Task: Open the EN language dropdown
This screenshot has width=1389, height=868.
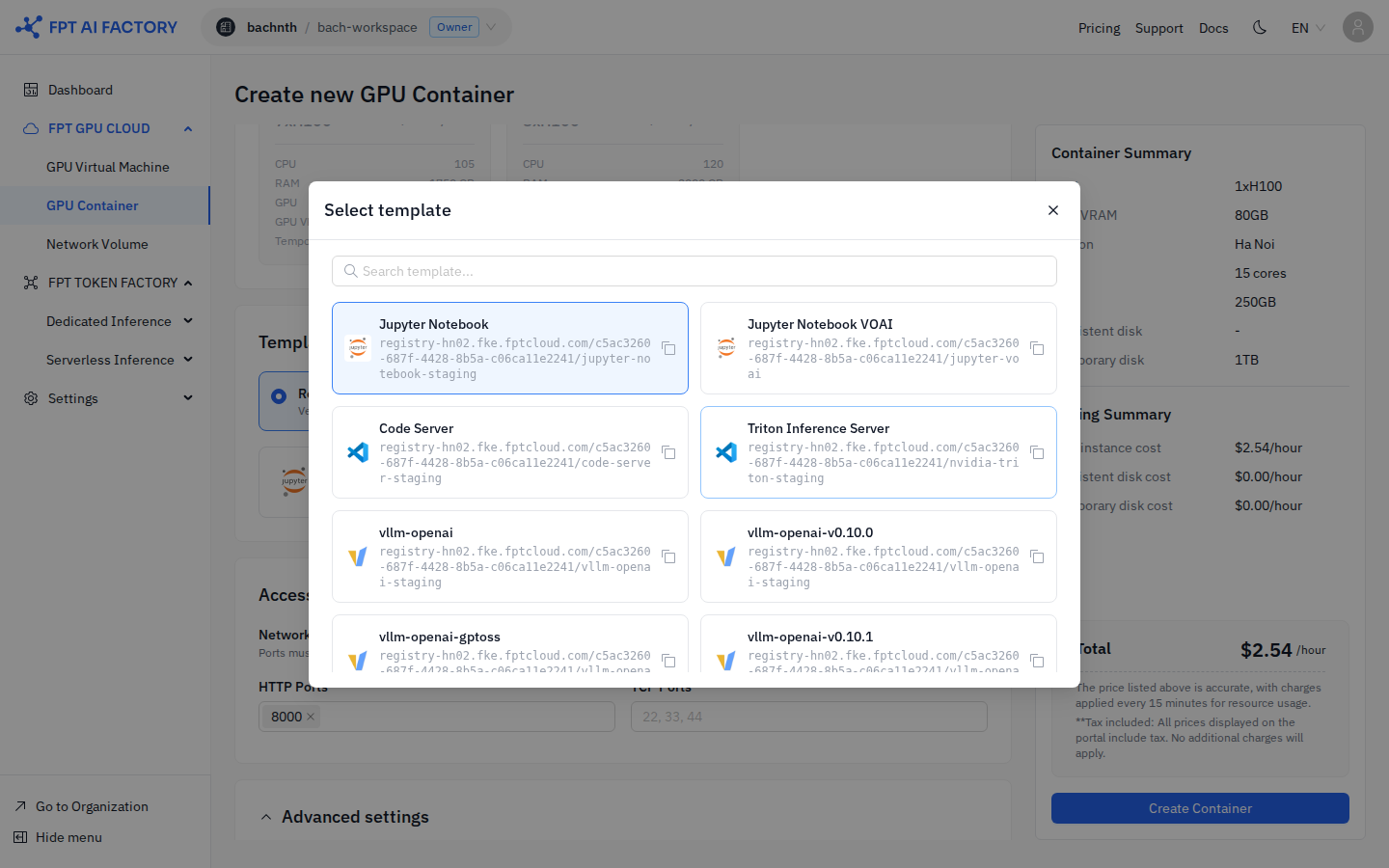Action: click(x=1308, y=28)
